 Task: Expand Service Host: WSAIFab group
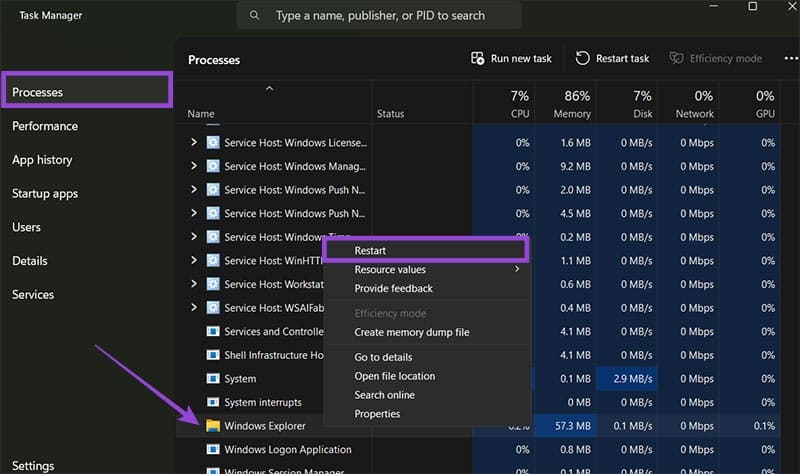193,307
